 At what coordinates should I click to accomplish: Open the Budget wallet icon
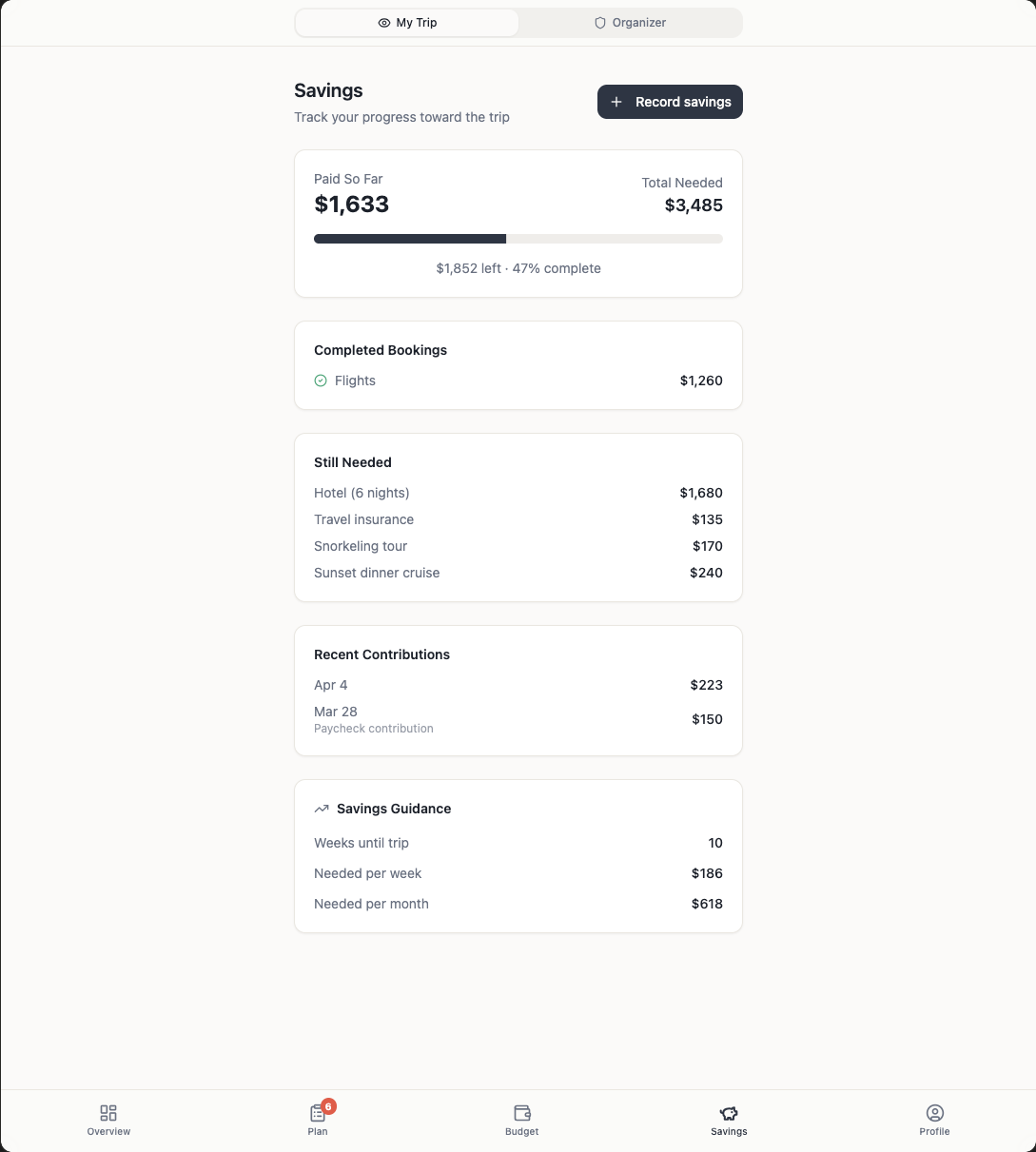521,1113
